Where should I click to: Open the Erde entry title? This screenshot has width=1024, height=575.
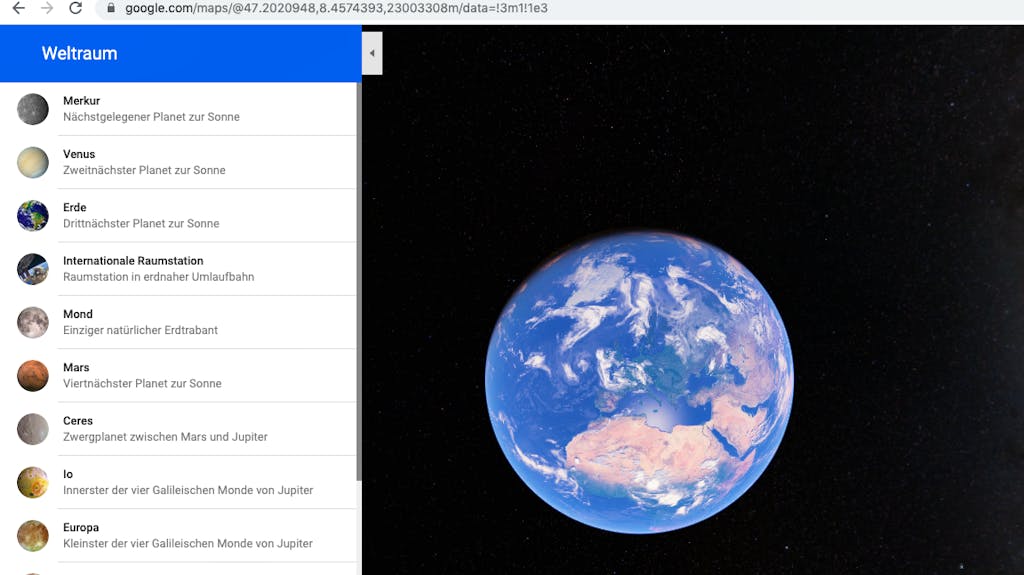click(74, 207)
